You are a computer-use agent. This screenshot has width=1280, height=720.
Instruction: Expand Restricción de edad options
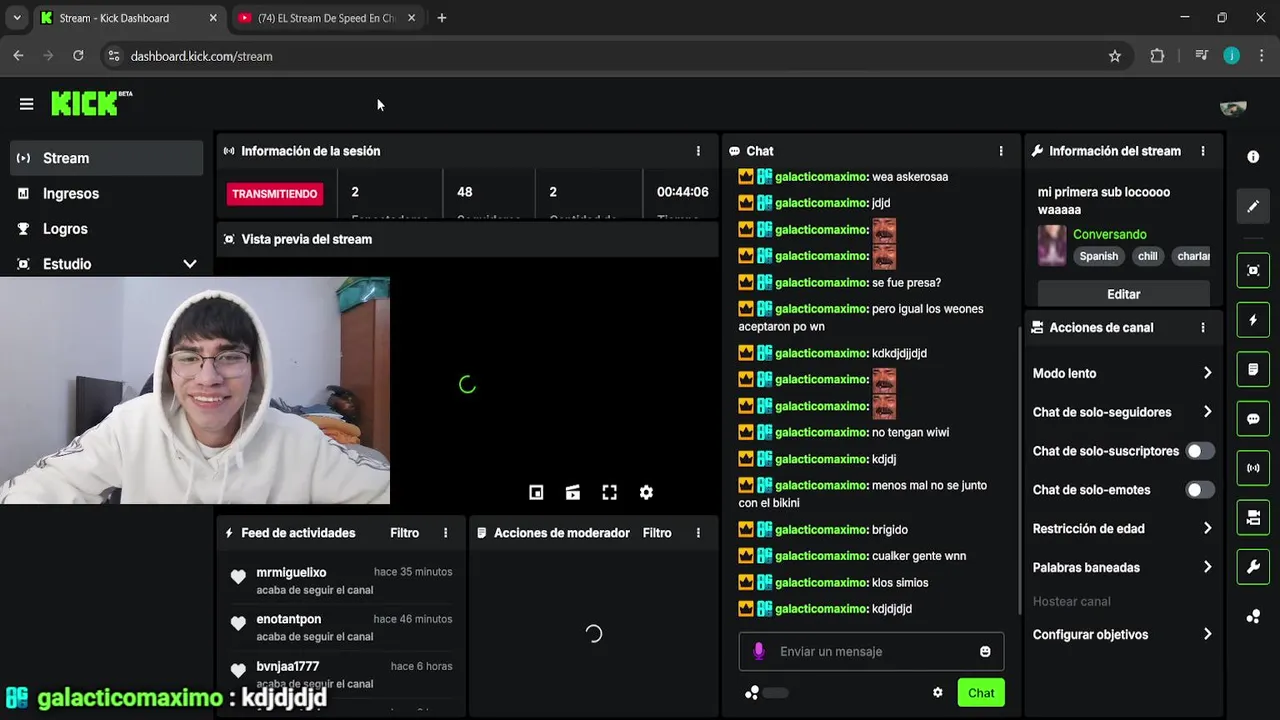[1122, 528]
